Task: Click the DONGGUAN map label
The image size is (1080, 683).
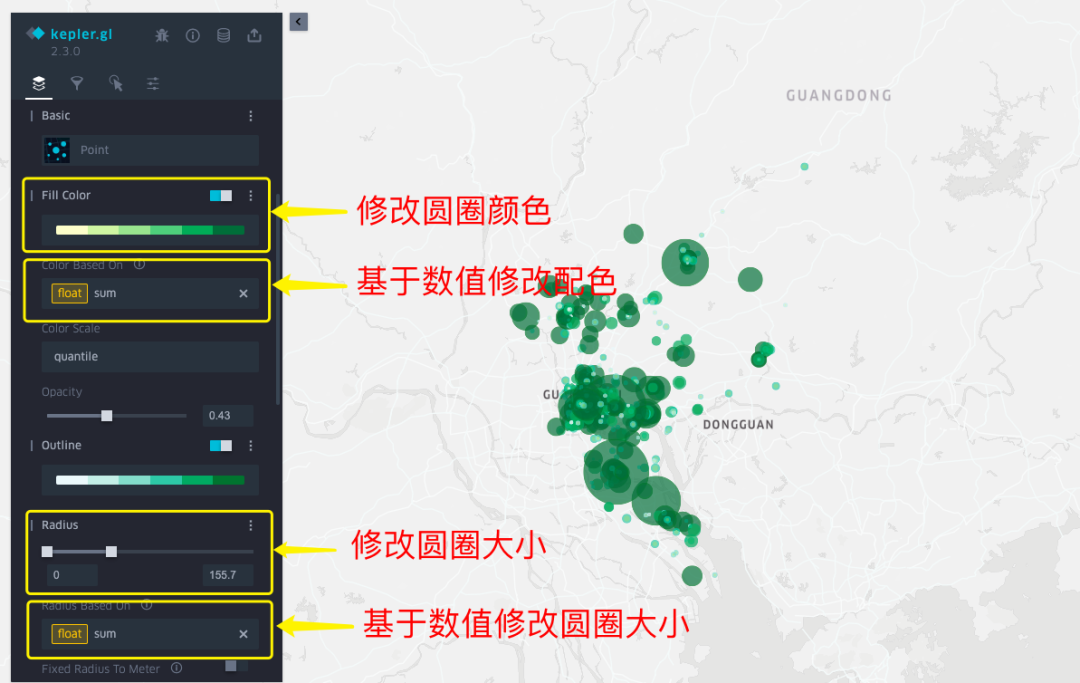Action: [x=738, y=425]
